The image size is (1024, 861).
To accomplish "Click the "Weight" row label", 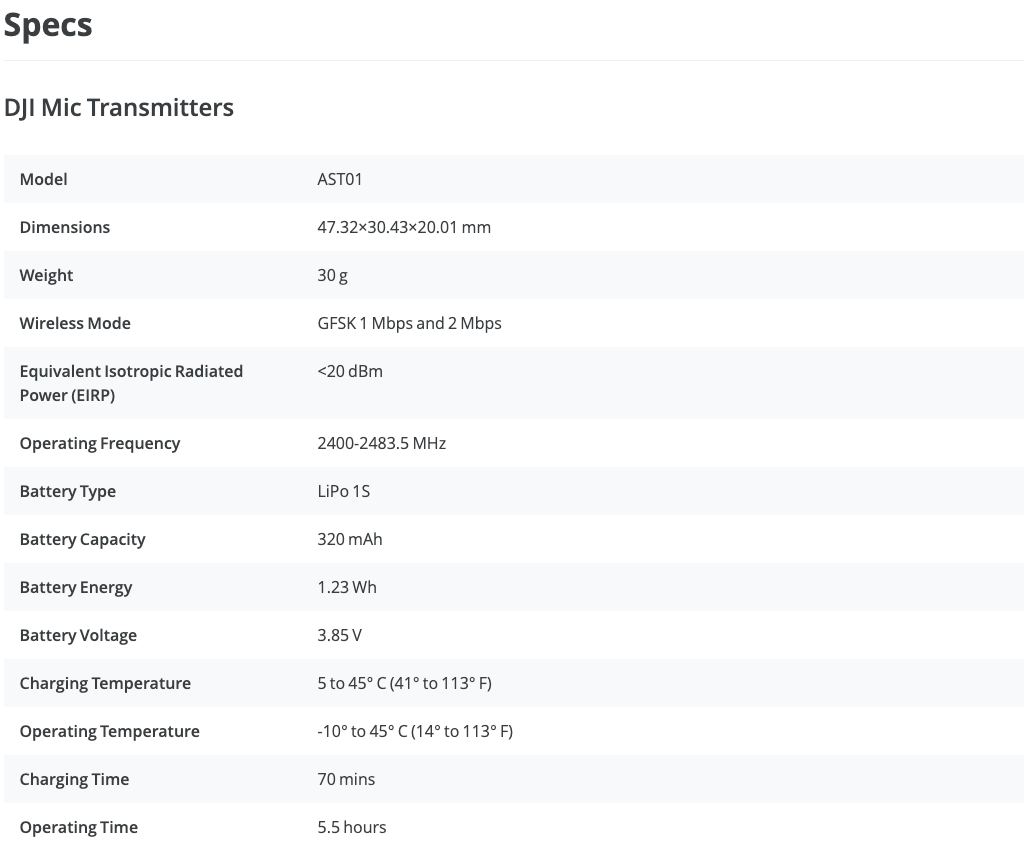I will pos(46,275).
